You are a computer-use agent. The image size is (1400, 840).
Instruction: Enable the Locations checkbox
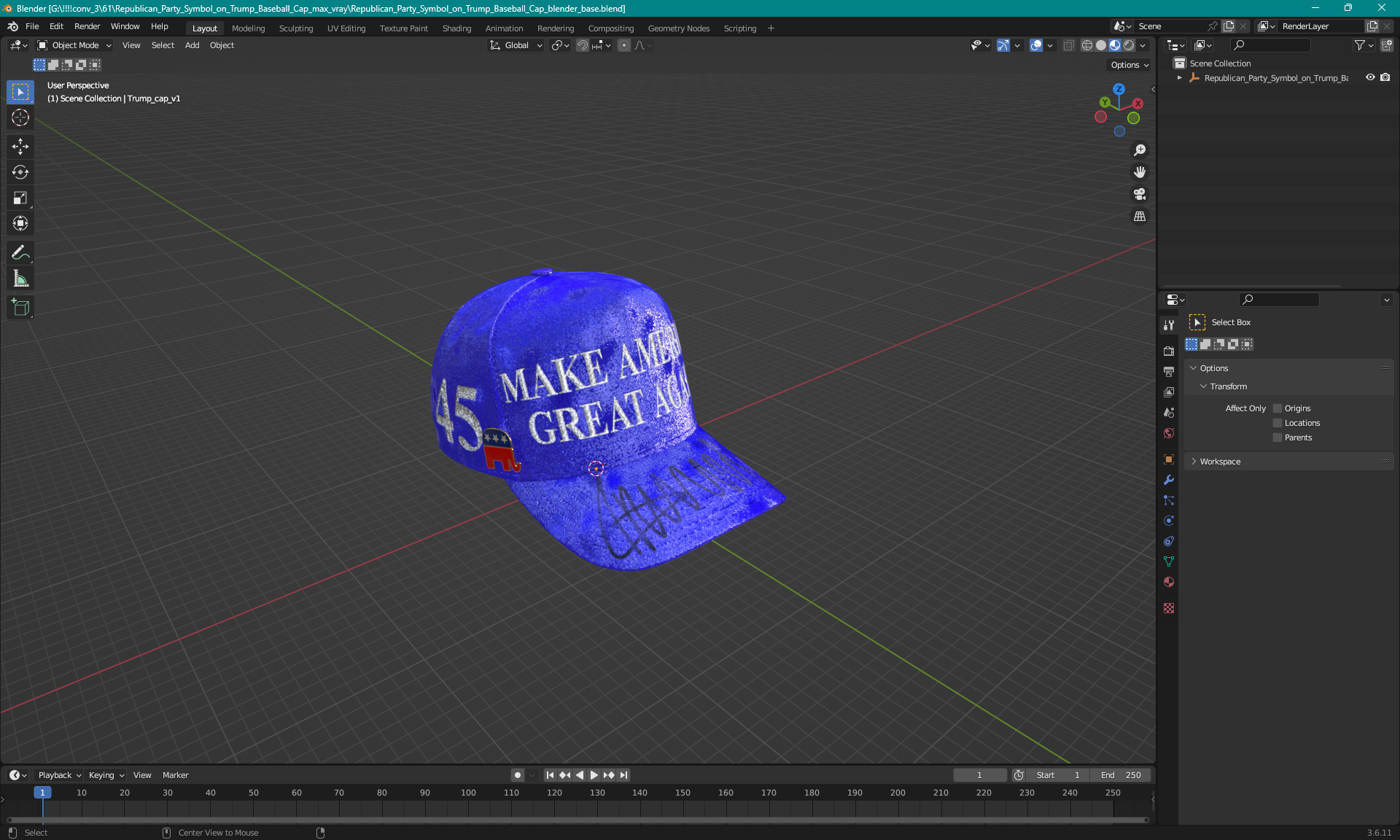point(1277,423)
